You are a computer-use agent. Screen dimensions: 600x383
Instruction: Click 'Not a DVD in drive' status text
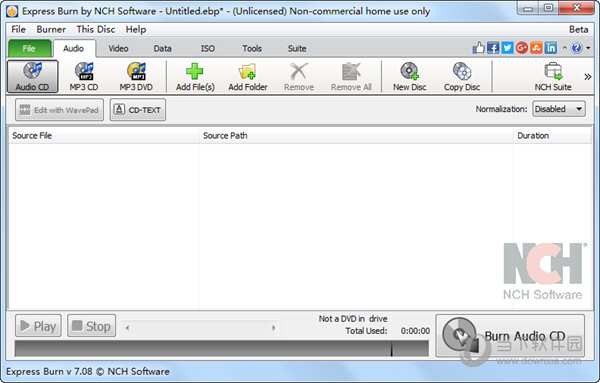353,319
